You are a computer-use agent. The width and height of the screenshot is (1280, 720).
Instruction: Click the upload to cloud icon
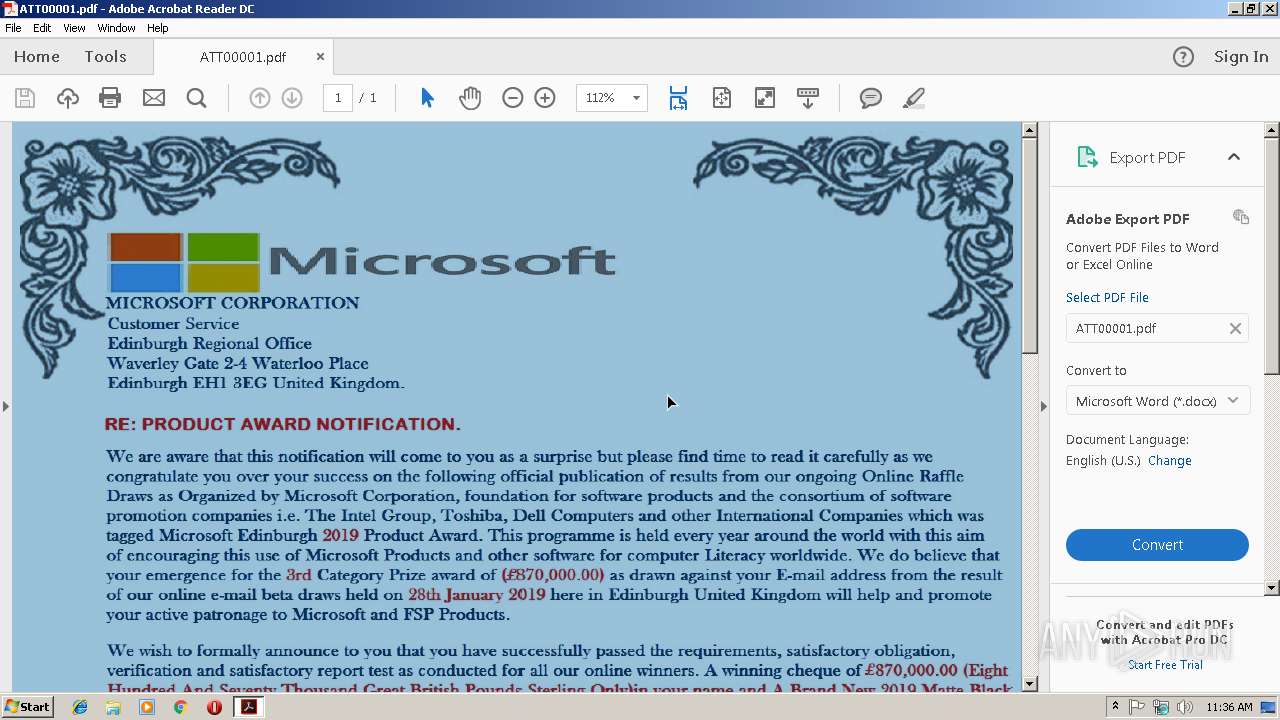pos(68,98)
